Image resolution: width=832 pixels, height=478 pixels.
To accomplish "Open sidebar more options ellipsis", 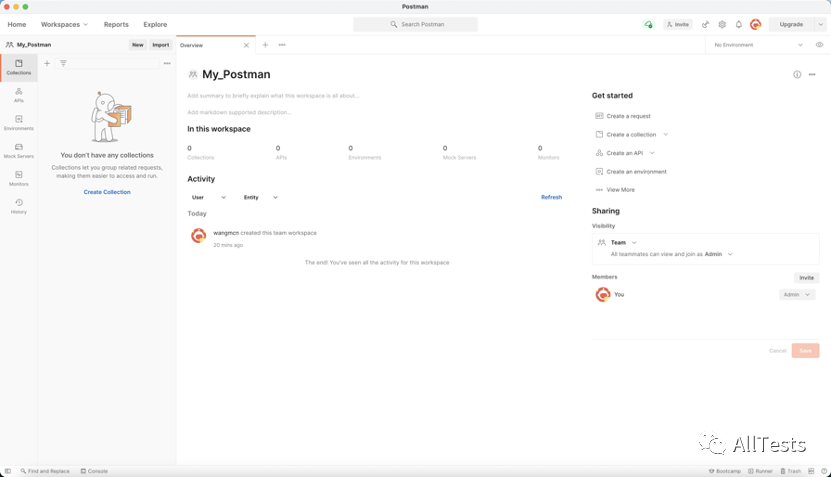I will 167,63.
